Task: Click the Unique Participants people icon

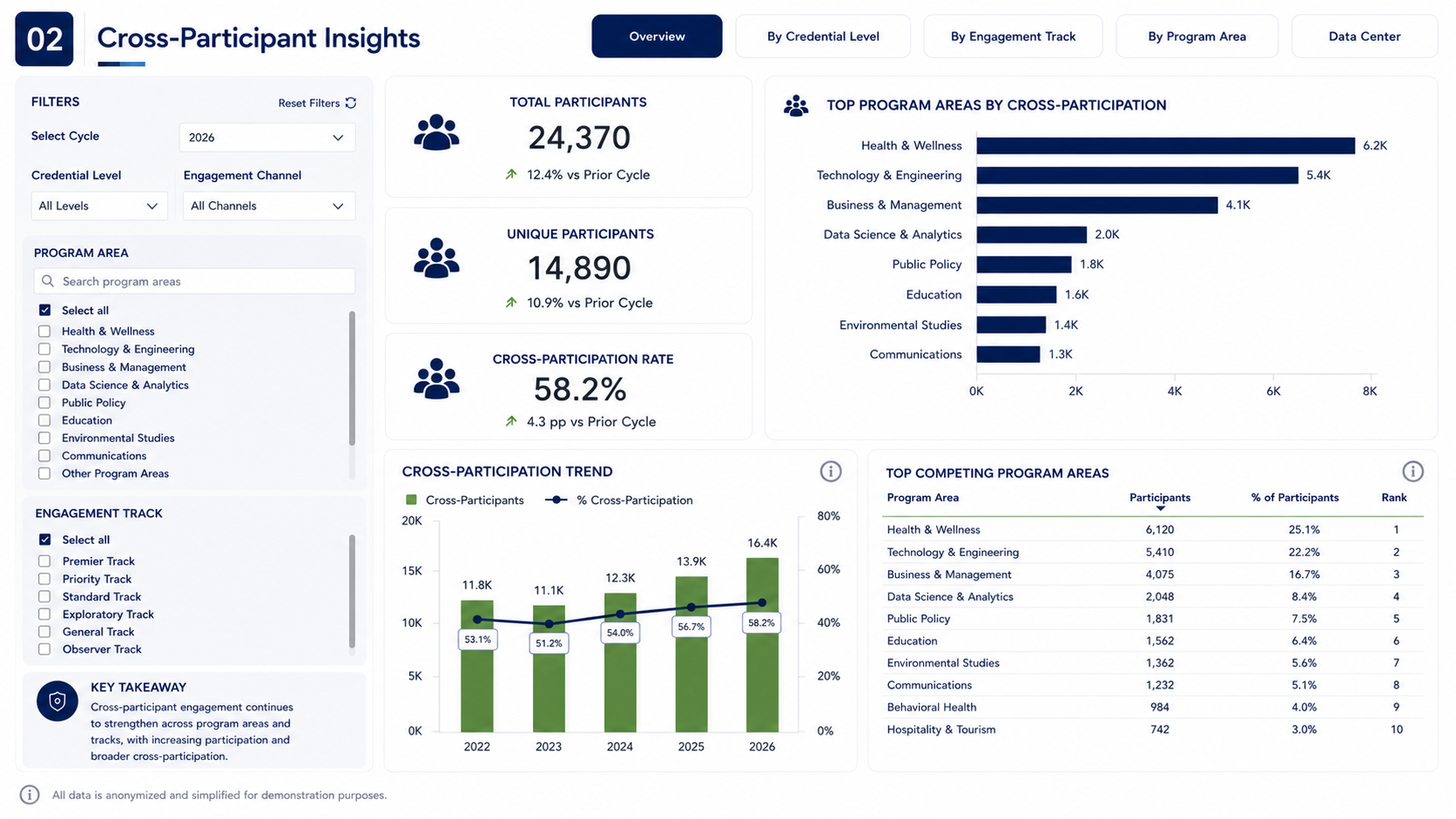Action: (436, 258)
